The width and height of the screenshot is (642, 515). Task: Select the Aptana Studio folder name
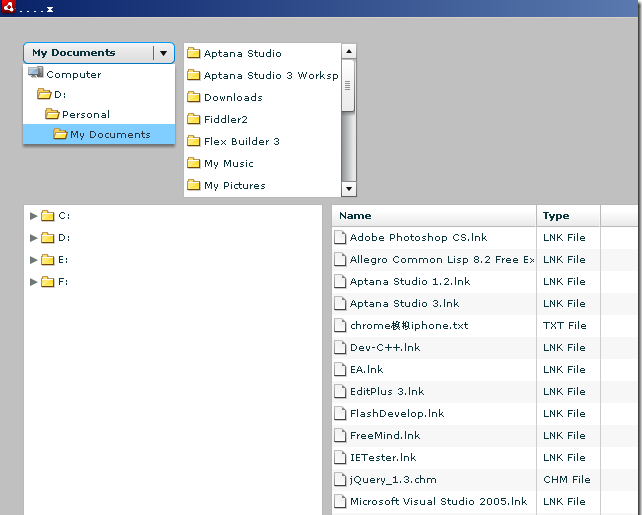(242, 54)
